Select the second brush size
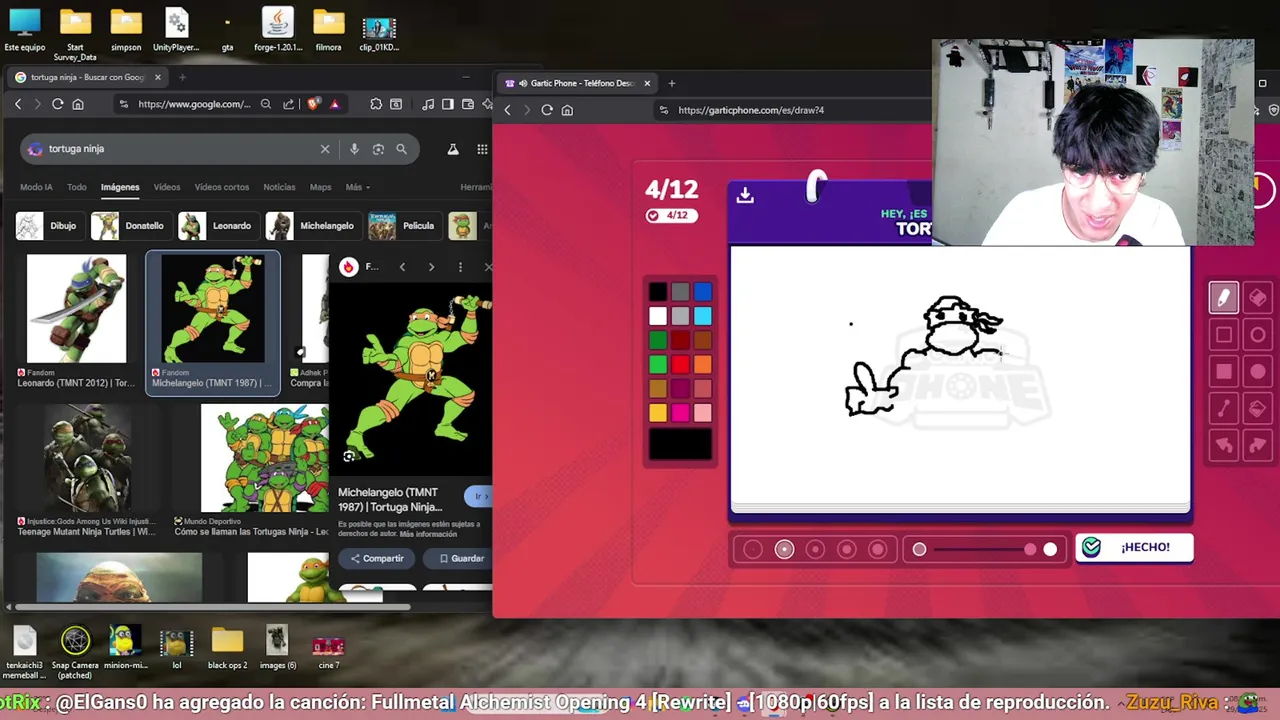 [x=784, y=549]
